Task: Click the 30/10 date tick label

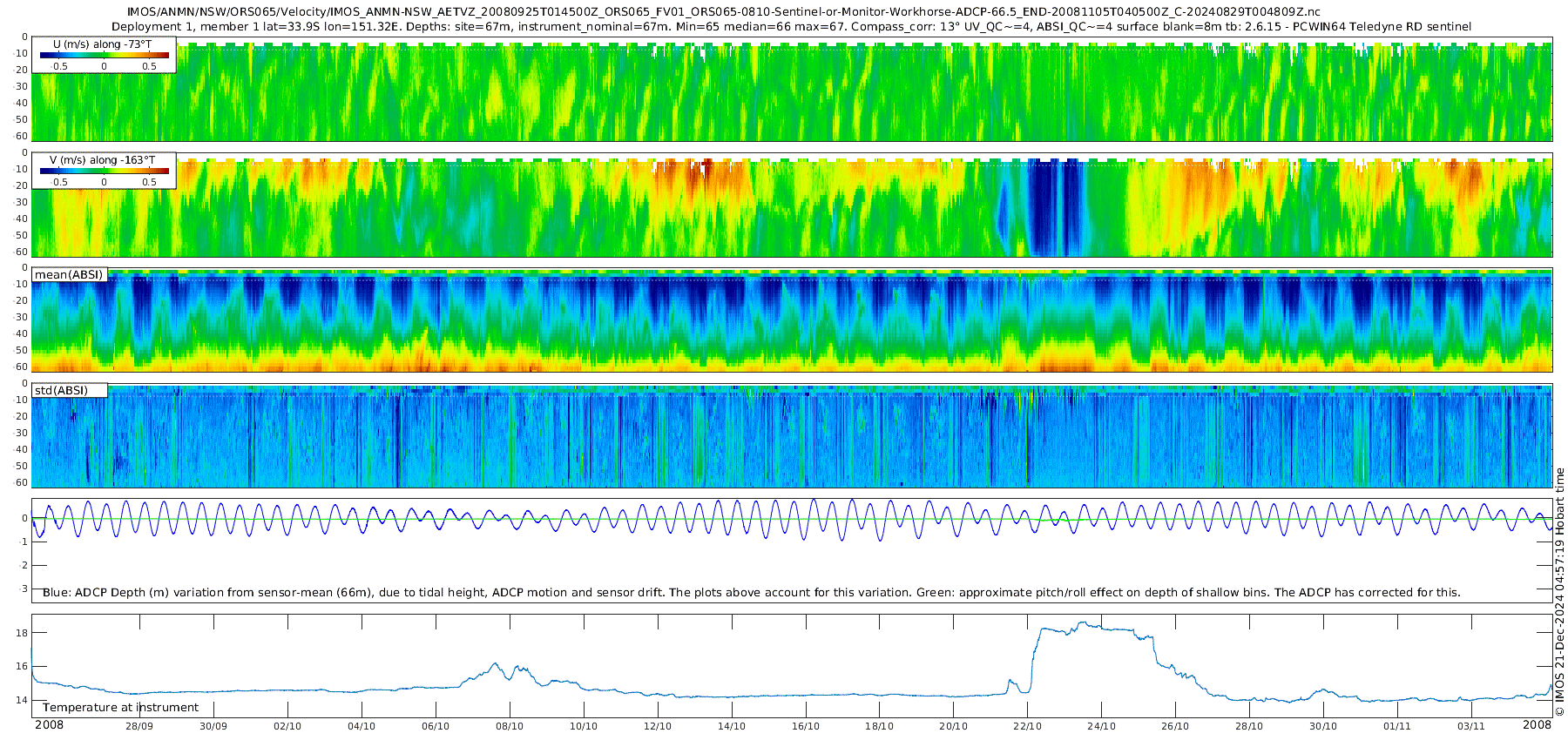Action: tap(1323, 726)
